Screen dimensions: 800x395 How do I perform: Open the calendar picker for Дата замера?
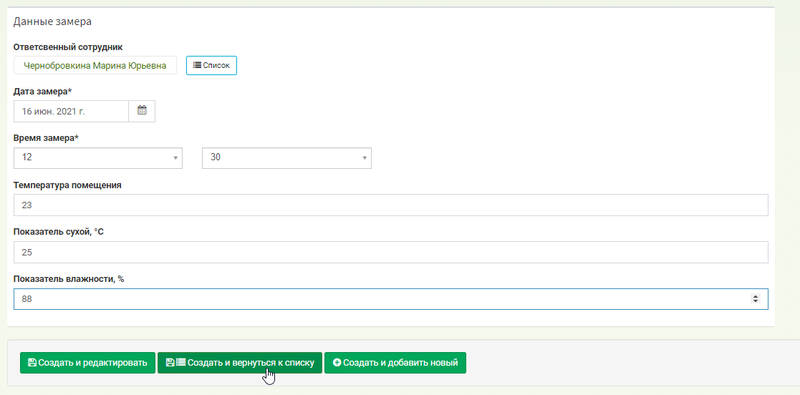click(142, 111)
